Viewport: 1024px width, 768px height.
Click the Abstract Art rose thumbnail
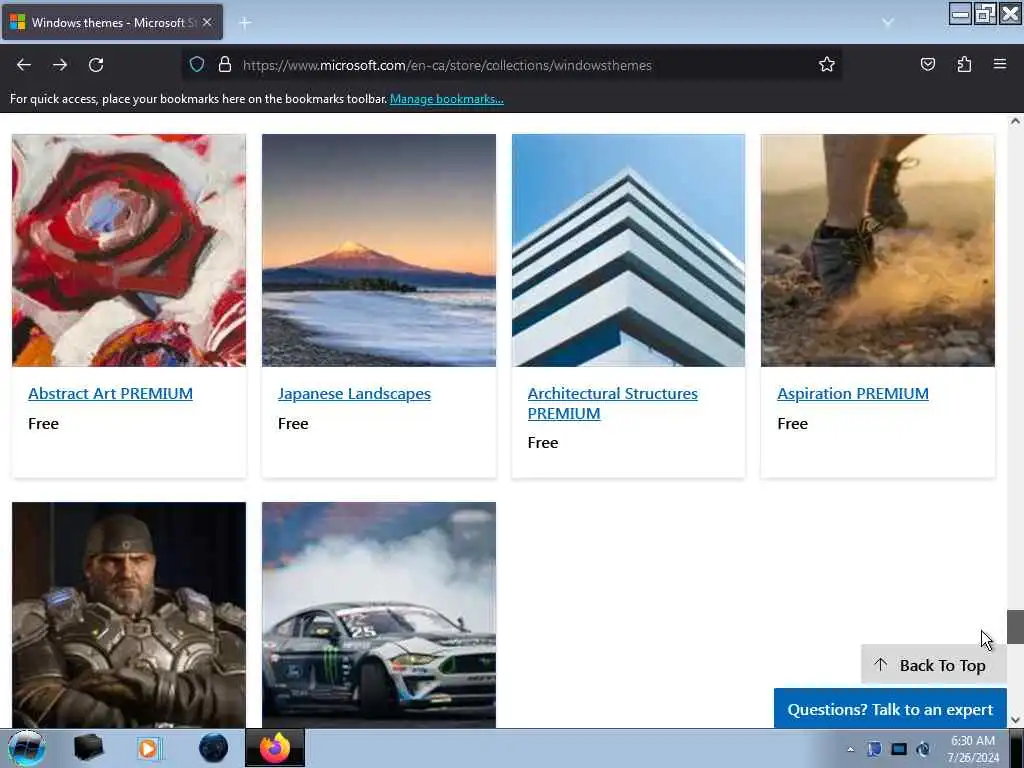tap(129, 250)
